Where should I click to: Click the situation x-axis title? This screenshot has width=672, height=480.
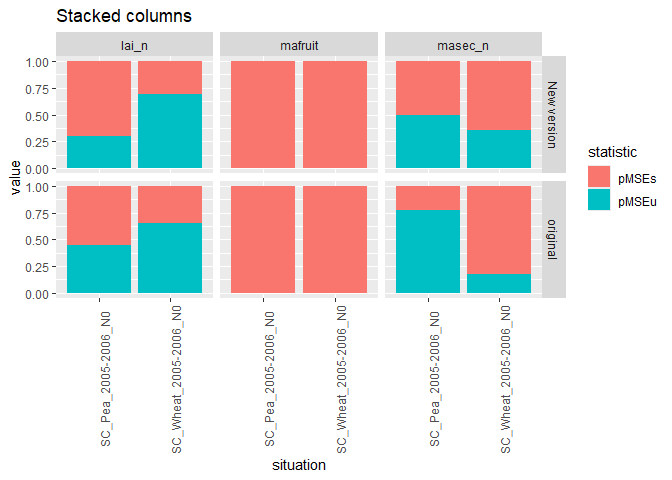click(x=298, y=464)
